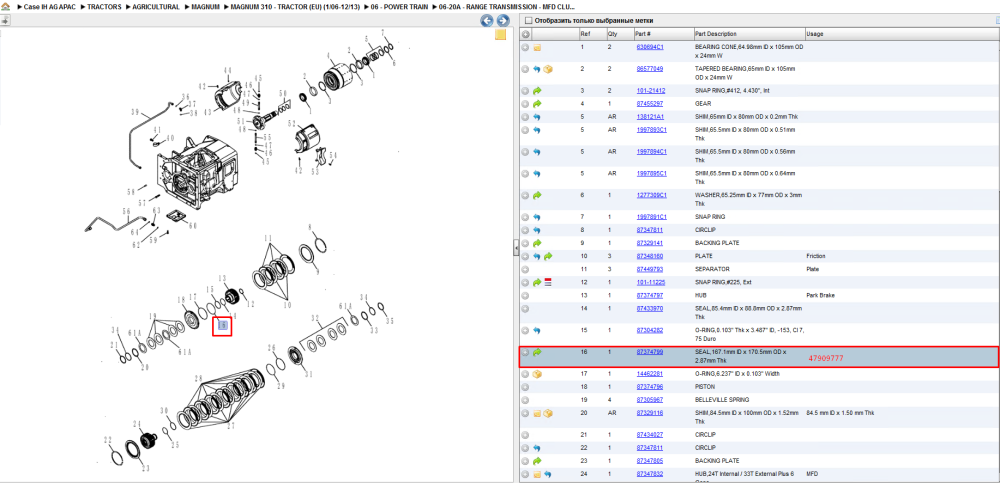Click green arrow on the PLATE Friction row
This screenshot has height=483, width=1000.
coord(548,256)
